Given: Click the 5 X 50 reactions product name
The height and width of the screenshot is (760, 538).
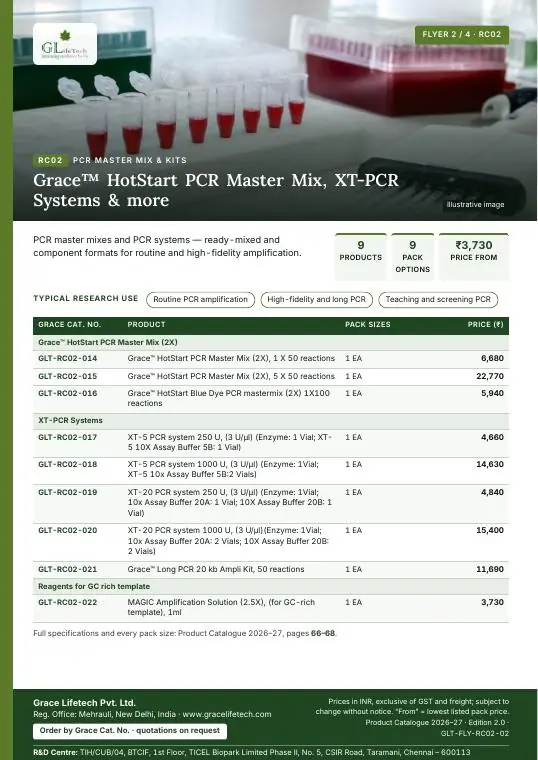Looking at the screenshot, I should point(231,376).
